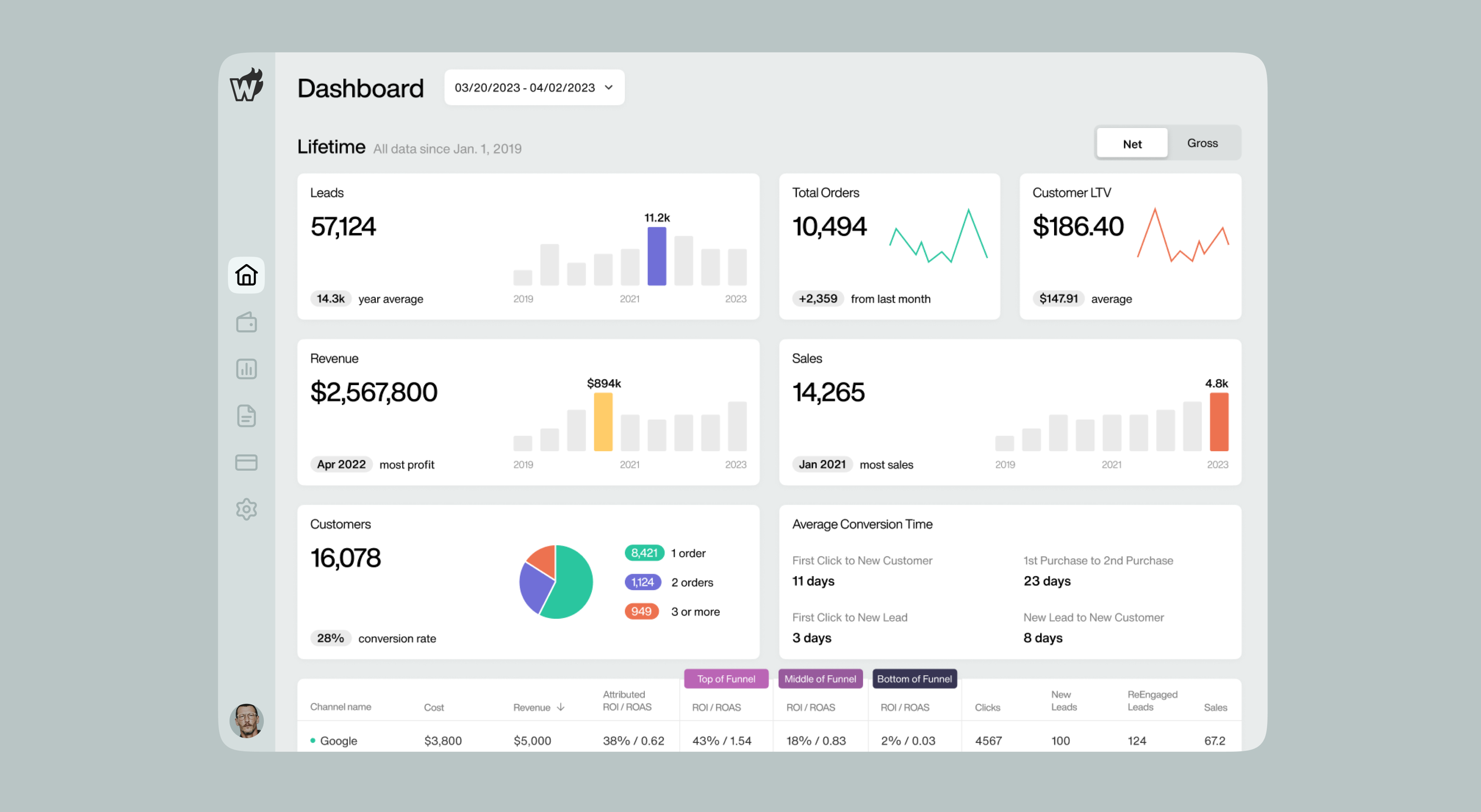The image size is (1481, 812).
Task: Click the orange 949 badge for 3 or more
Action: coord(641,612)
